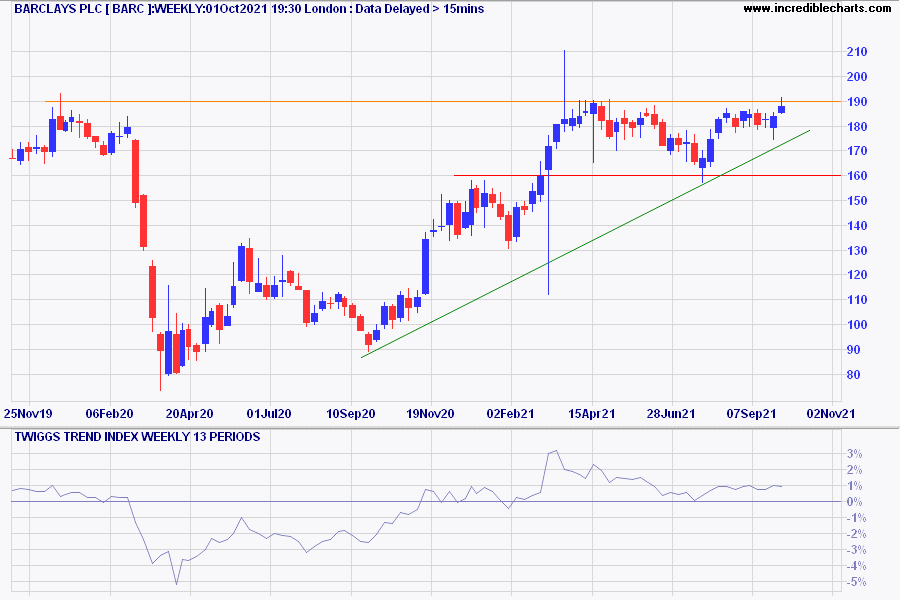The width and height of the screenshot is (900, 600).
Task: Click the 1% indicator axis label
Action: 855,486
